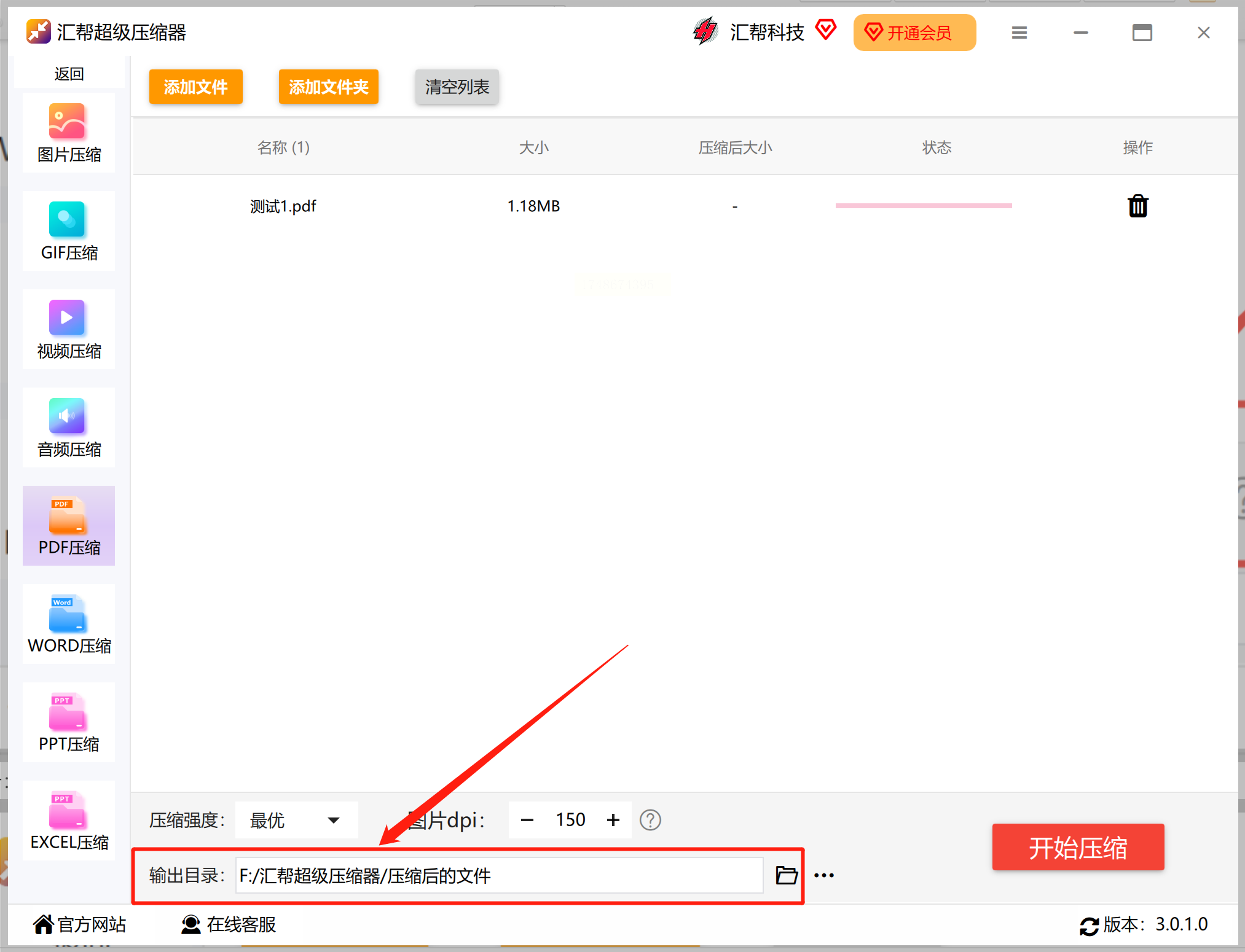1245x952 pixels.
Task: Click the 清空列表 button
Action: (457, 87)
